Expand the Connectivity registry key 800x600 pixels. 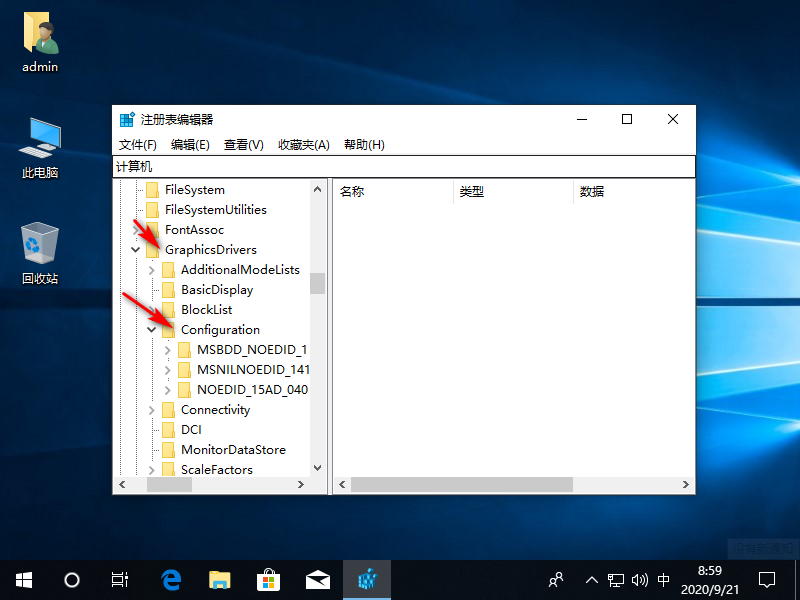click(x=151, y=409)
